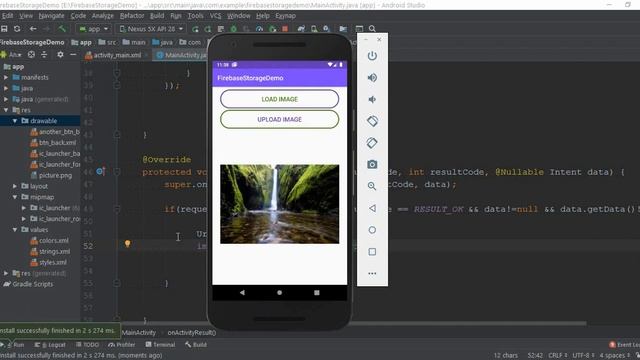Expand the java folder in project tree
The image size is (640, 360).
coord(6,88)
